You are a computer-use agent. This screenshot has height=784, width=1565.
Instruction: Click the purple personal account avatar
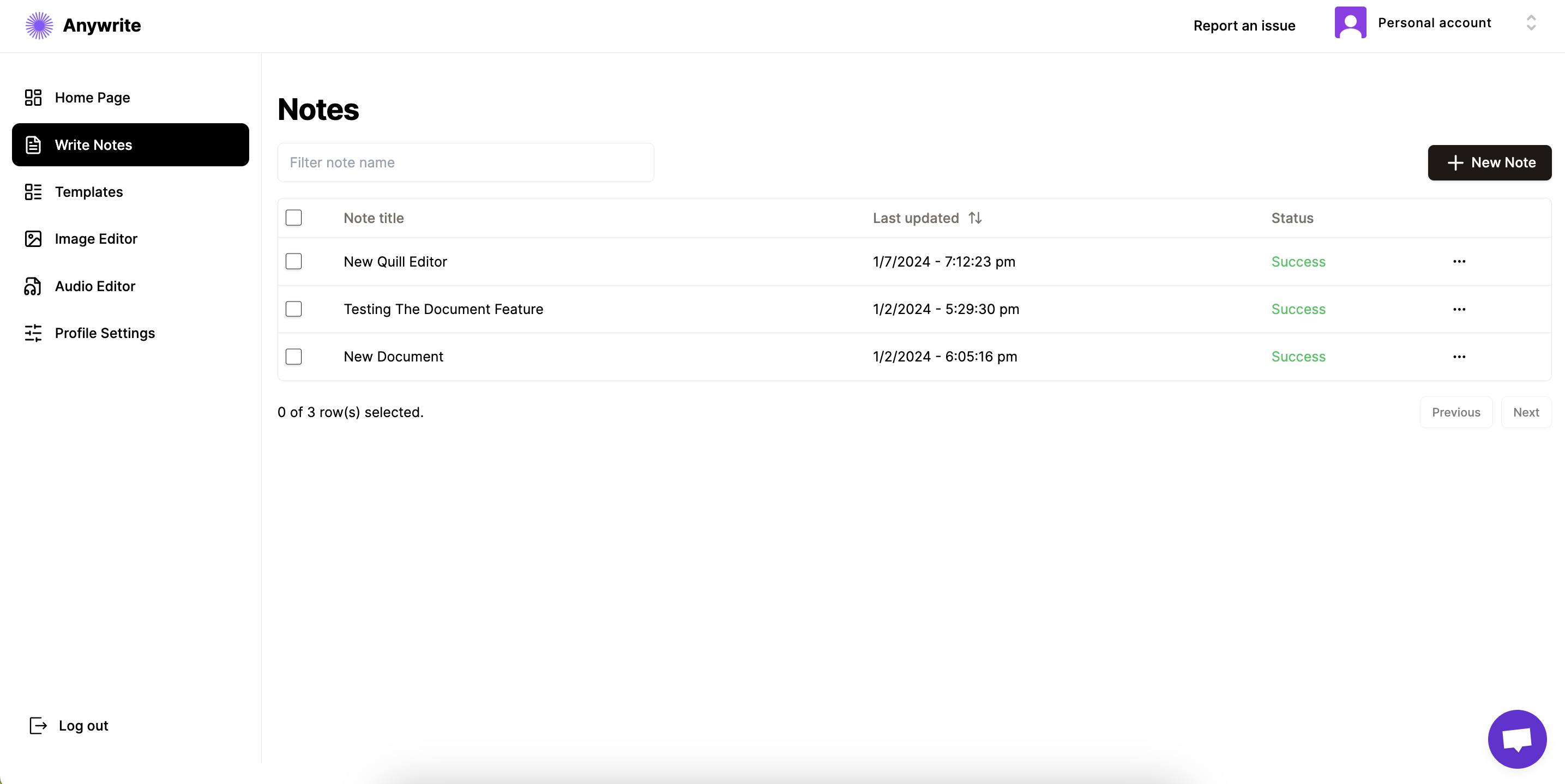click(1350, 22)
